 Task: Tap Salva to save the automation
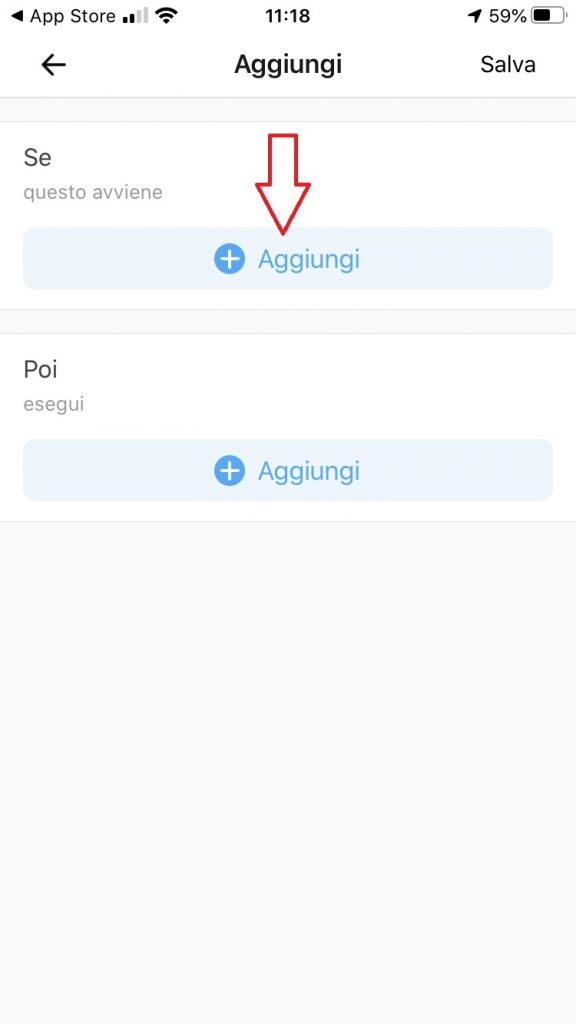click(507, 65)
